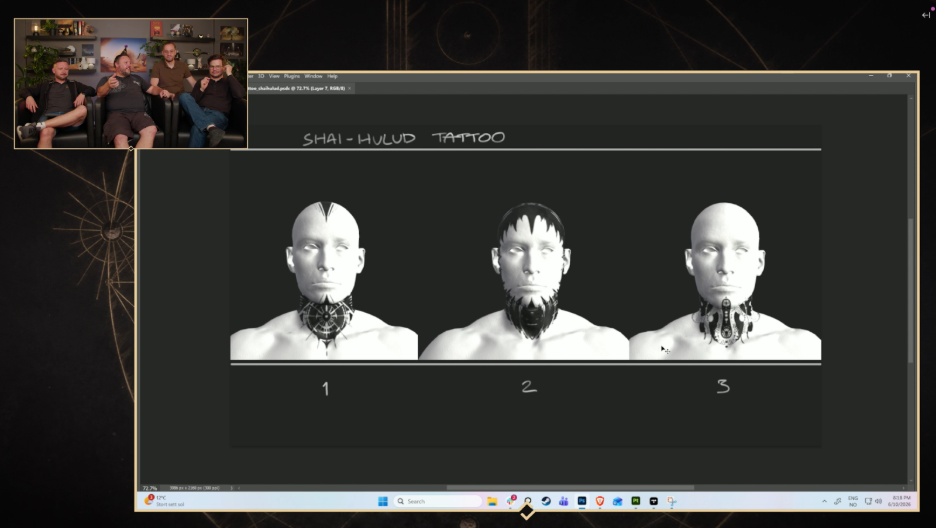Click the taskbar Search box

(x=437, y=501)
